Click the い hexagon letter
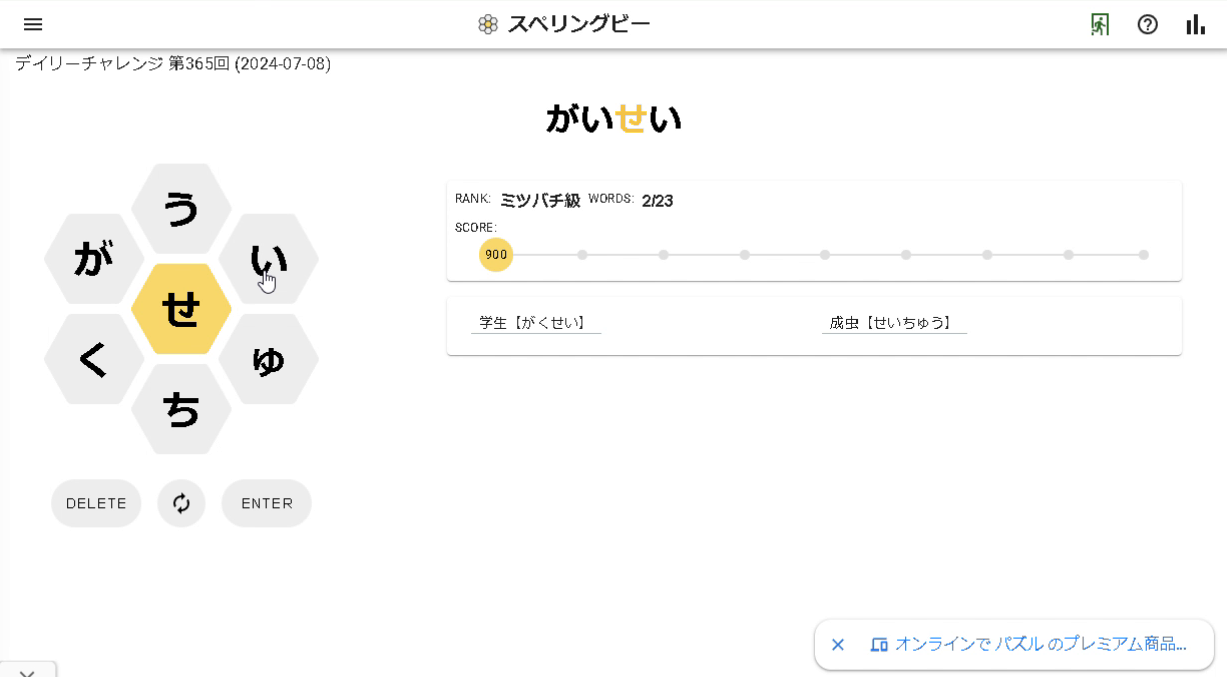Image resolution: width=1227 pixels, height=677 pixels. pyautogui.click(x=270, y=258)
